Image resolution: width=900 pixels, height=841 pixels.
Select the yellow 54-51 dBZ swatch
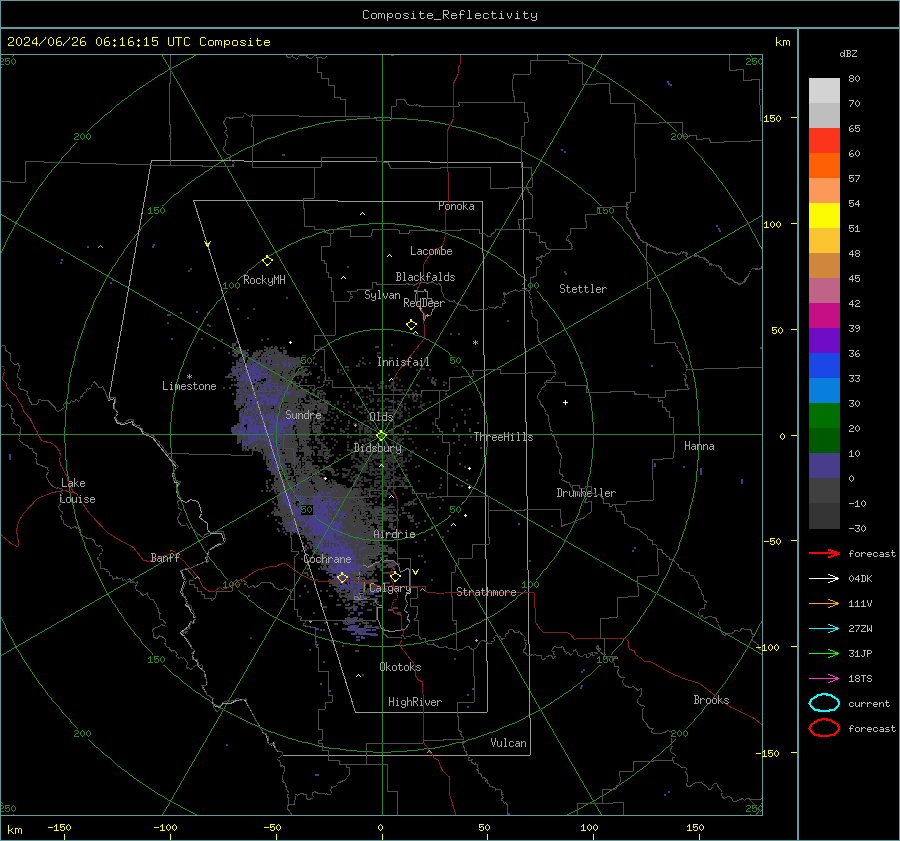824,216
